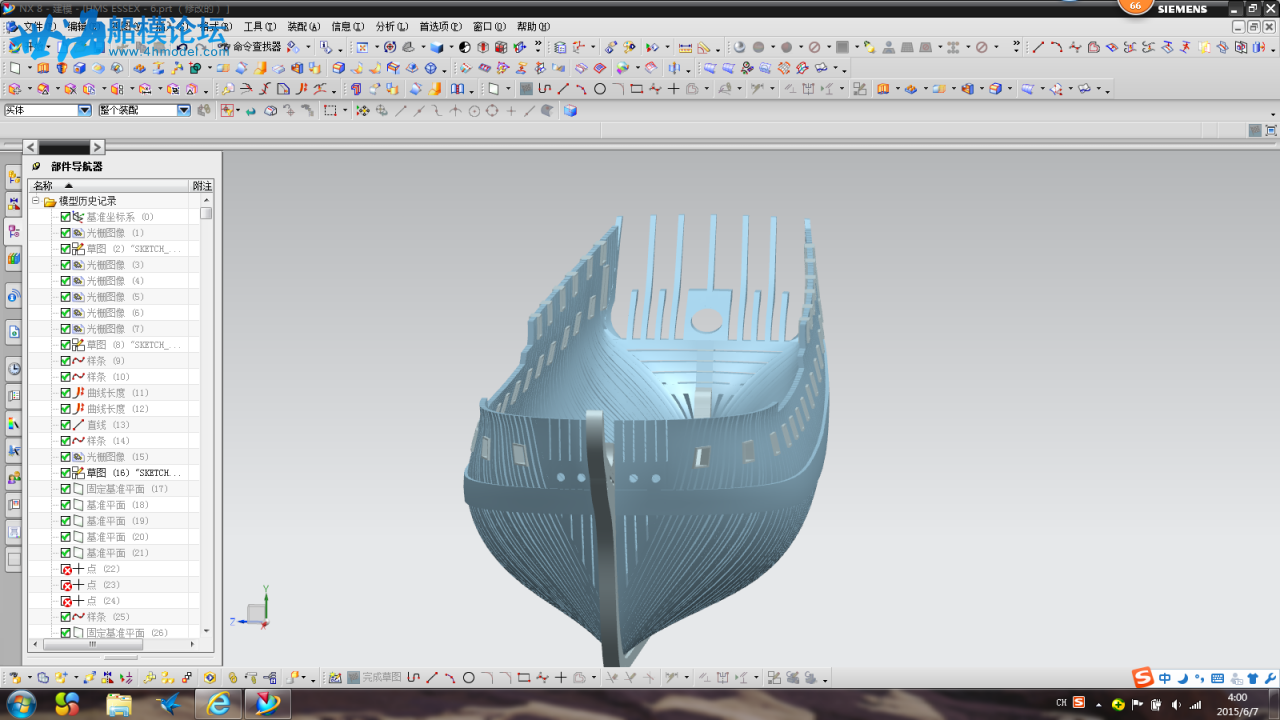The image size is (1280, 720).
Task: Sort the navigator by 名称 column
Action: 108,186
